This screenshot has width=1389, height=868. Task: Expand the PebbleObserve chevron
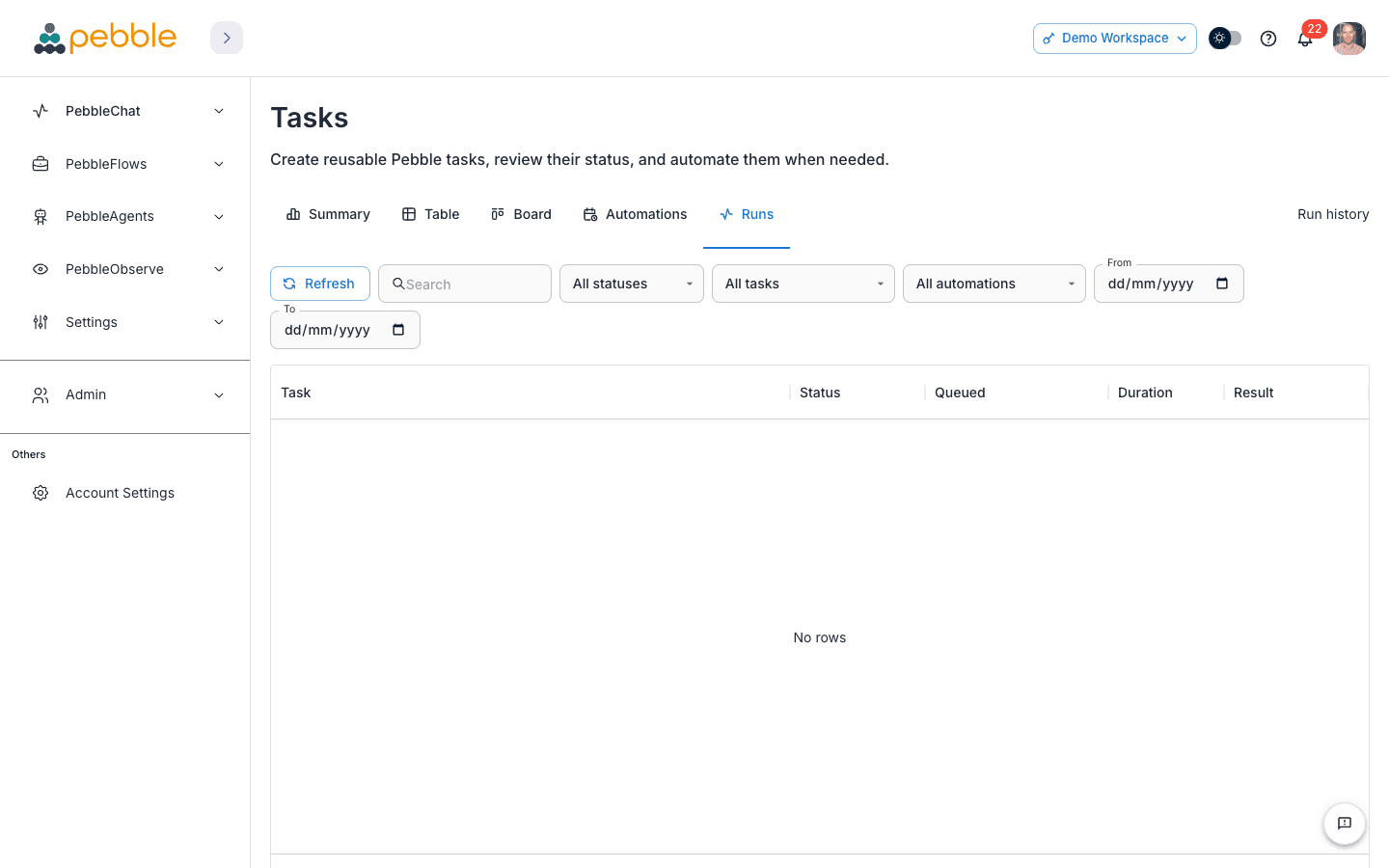tap(219, 269)
